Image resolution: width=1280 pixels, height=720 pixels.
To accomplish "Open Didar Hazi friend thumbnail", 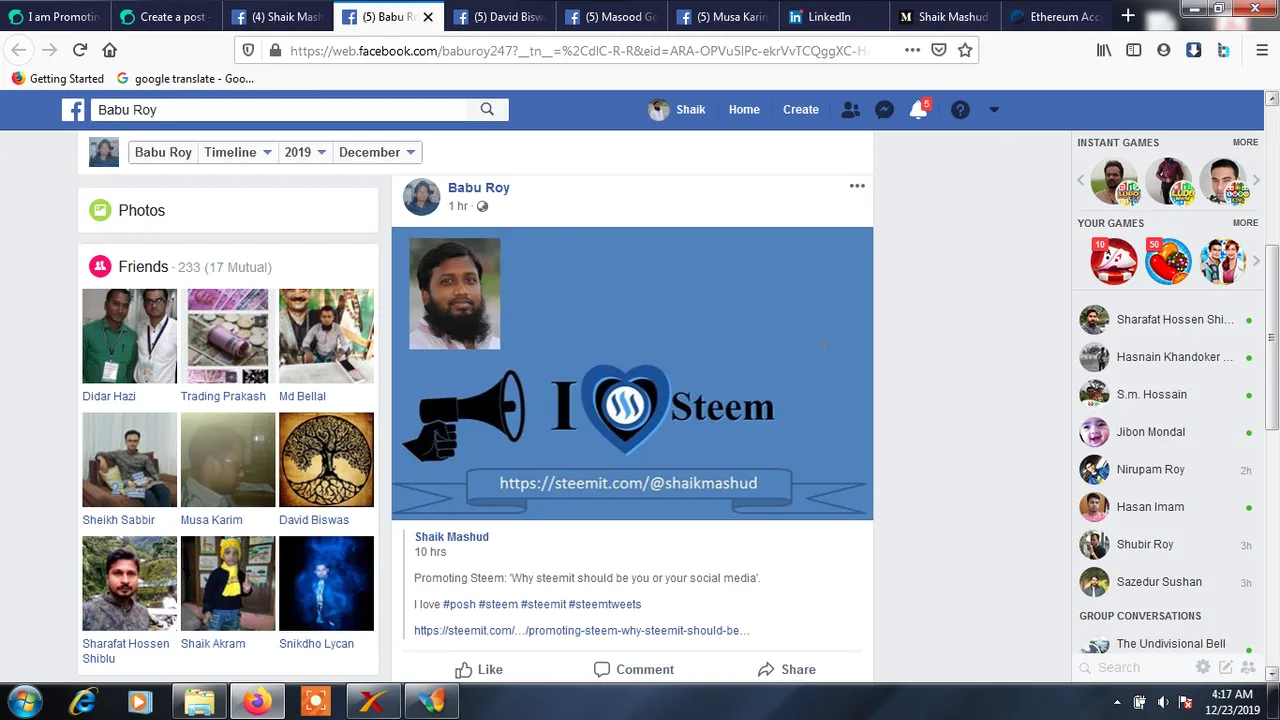I will point(129,336).
